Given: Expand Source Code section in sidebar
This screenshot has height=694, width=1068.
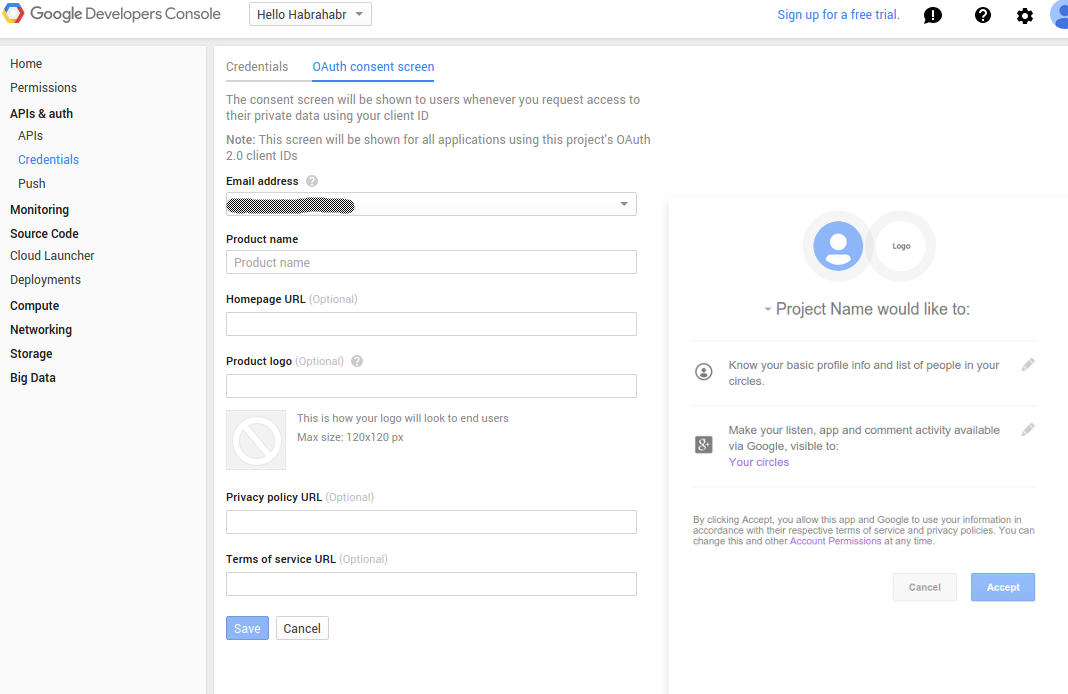Looking at the screenshot, I should coord(44,234).
